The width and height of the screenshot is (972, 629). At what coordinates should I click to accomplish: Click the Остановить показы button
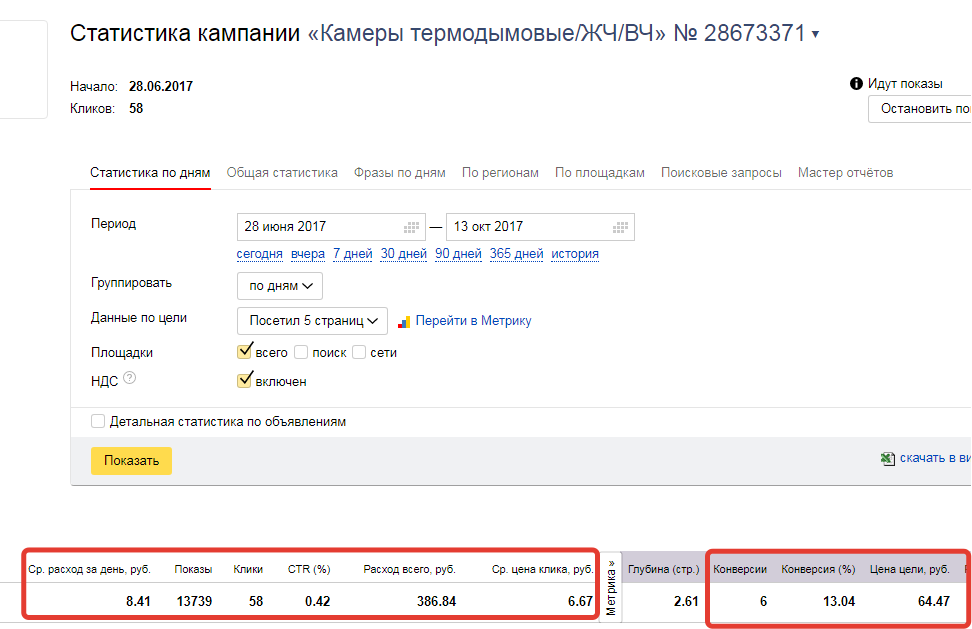pyautogui.click(x=920, y=109)
